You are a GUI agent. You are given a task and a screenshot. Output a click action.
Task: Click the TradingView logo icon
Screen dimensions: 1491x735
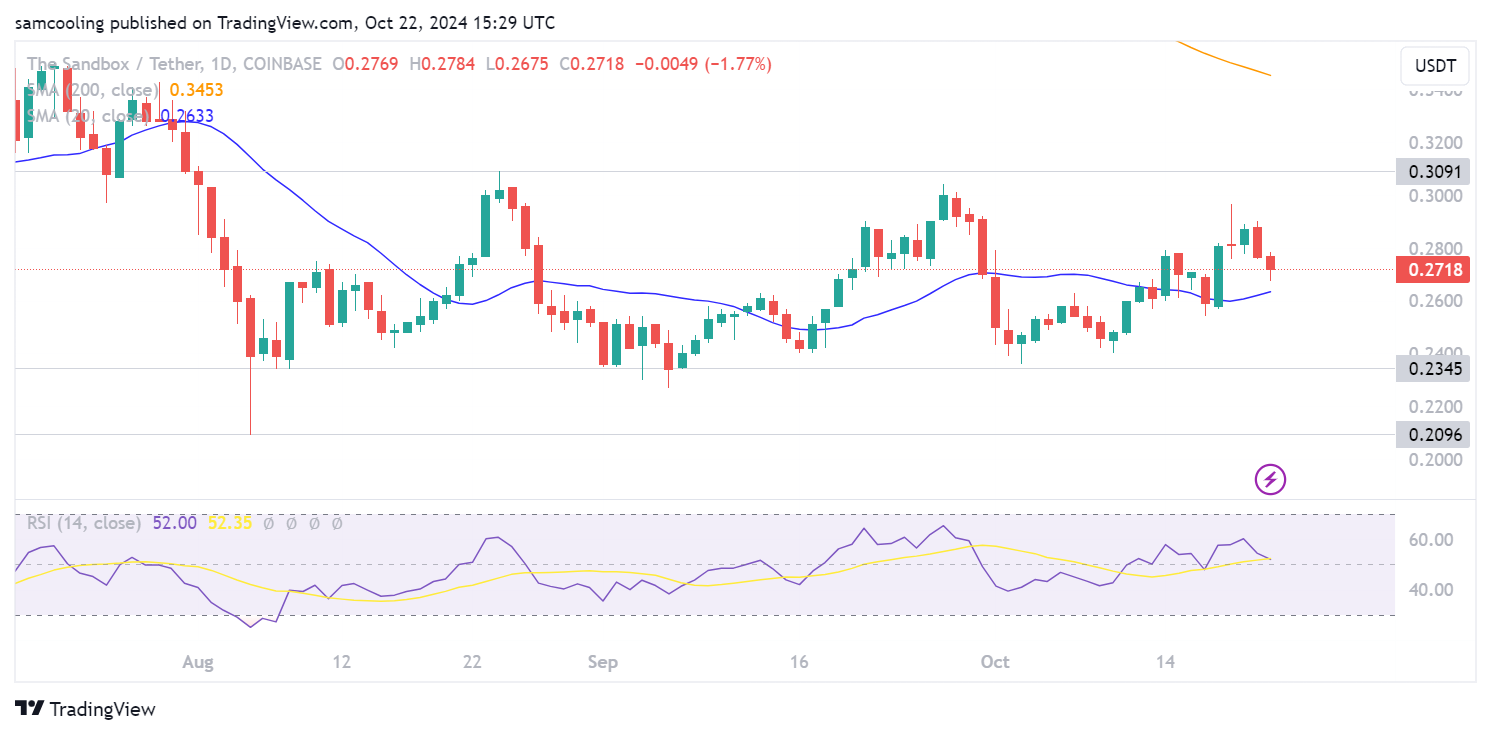[30, 709]
